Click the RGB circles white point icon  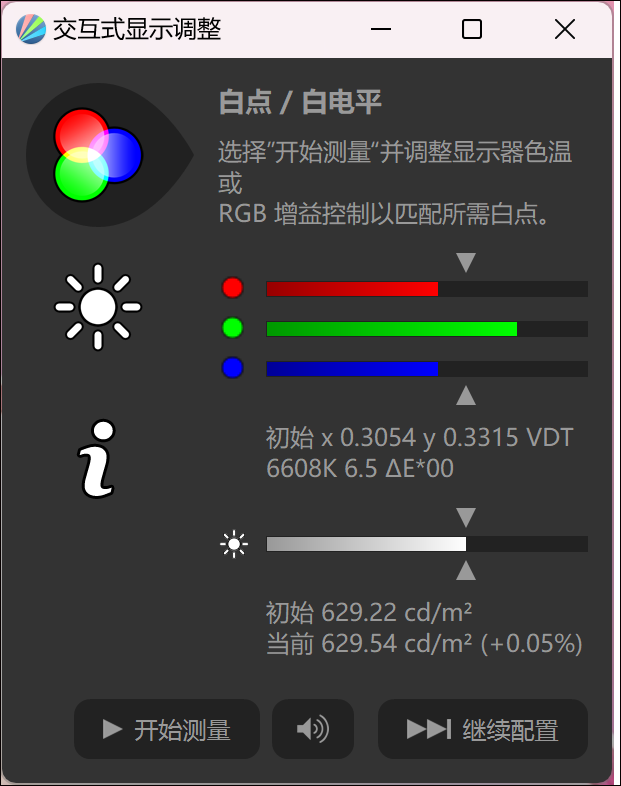(x=98, y=155)
